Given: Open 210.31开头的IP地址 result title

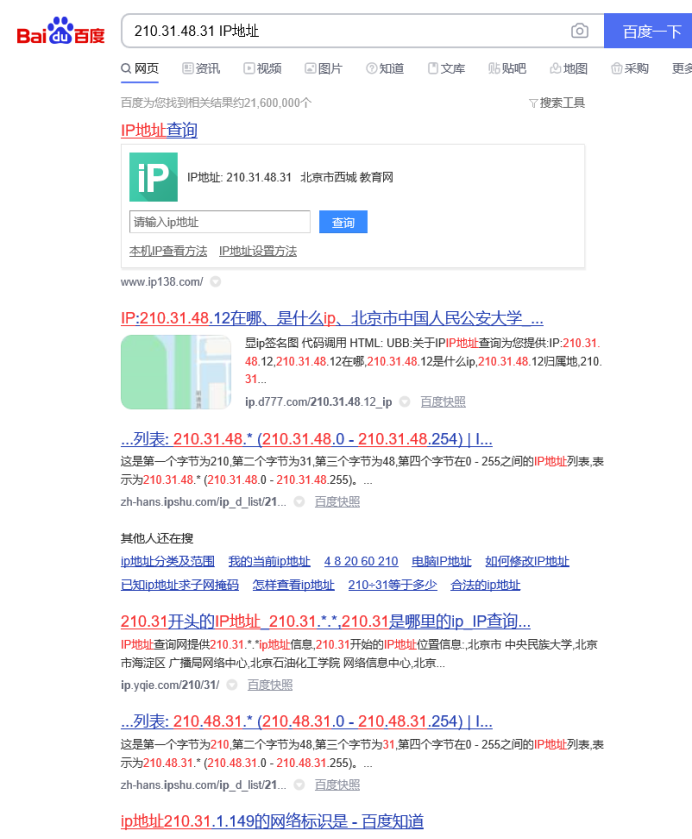Looking at the screenshot, I should (325, 621).
